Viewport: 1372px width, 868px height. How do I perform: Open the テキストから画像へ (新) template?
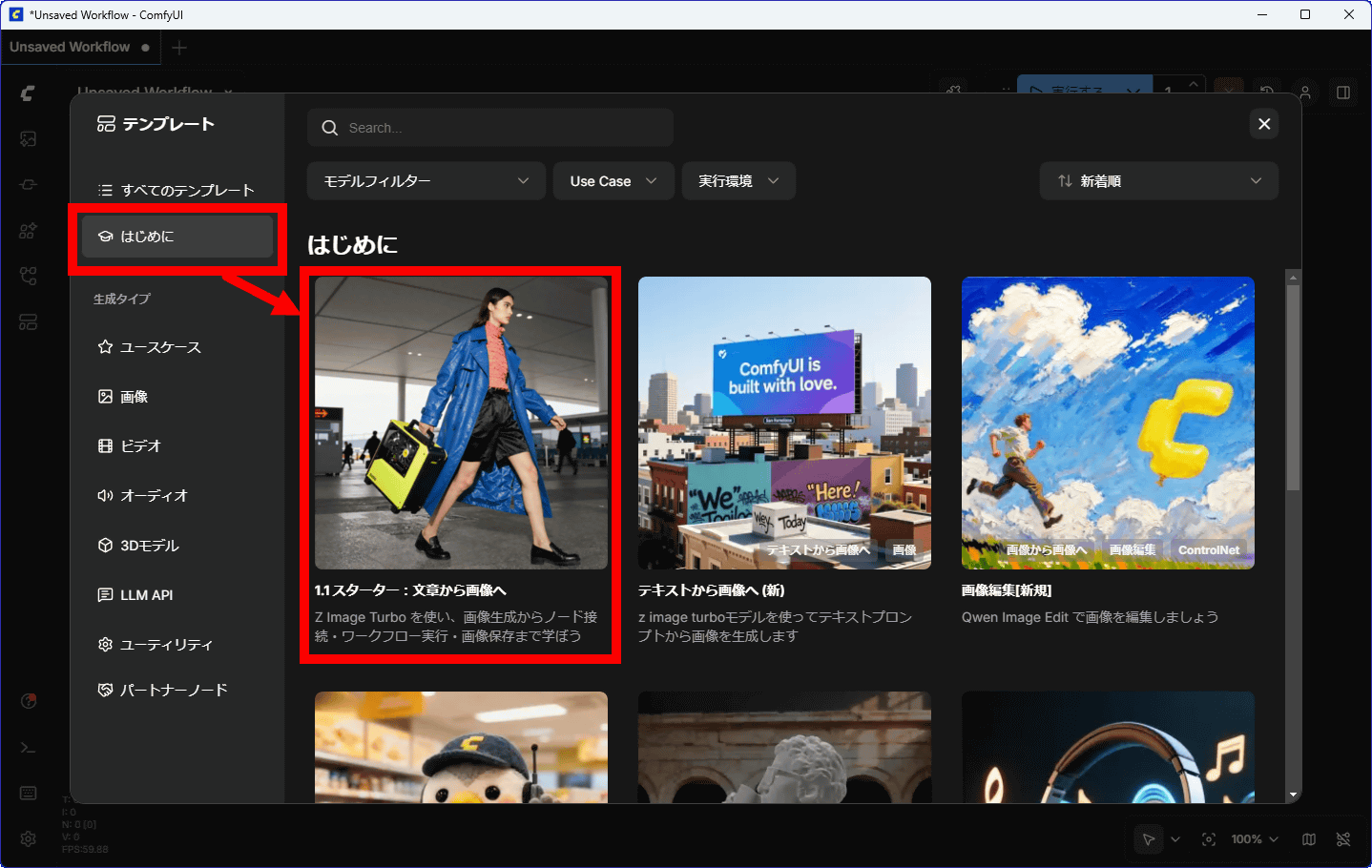(784, 423)
